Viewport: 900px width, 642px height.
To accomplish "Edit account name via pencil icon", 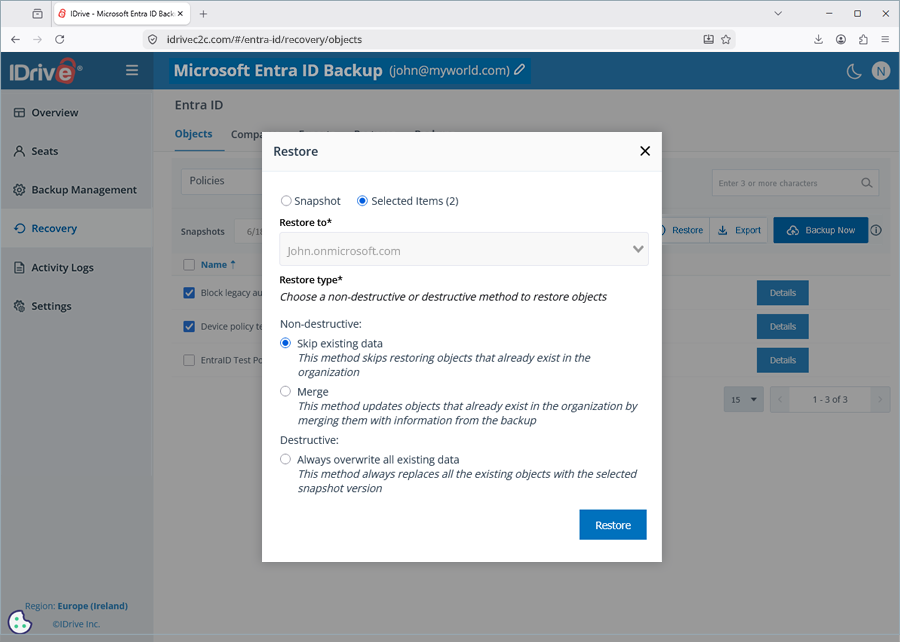I will pyautogui.click(x=519, y=69).
